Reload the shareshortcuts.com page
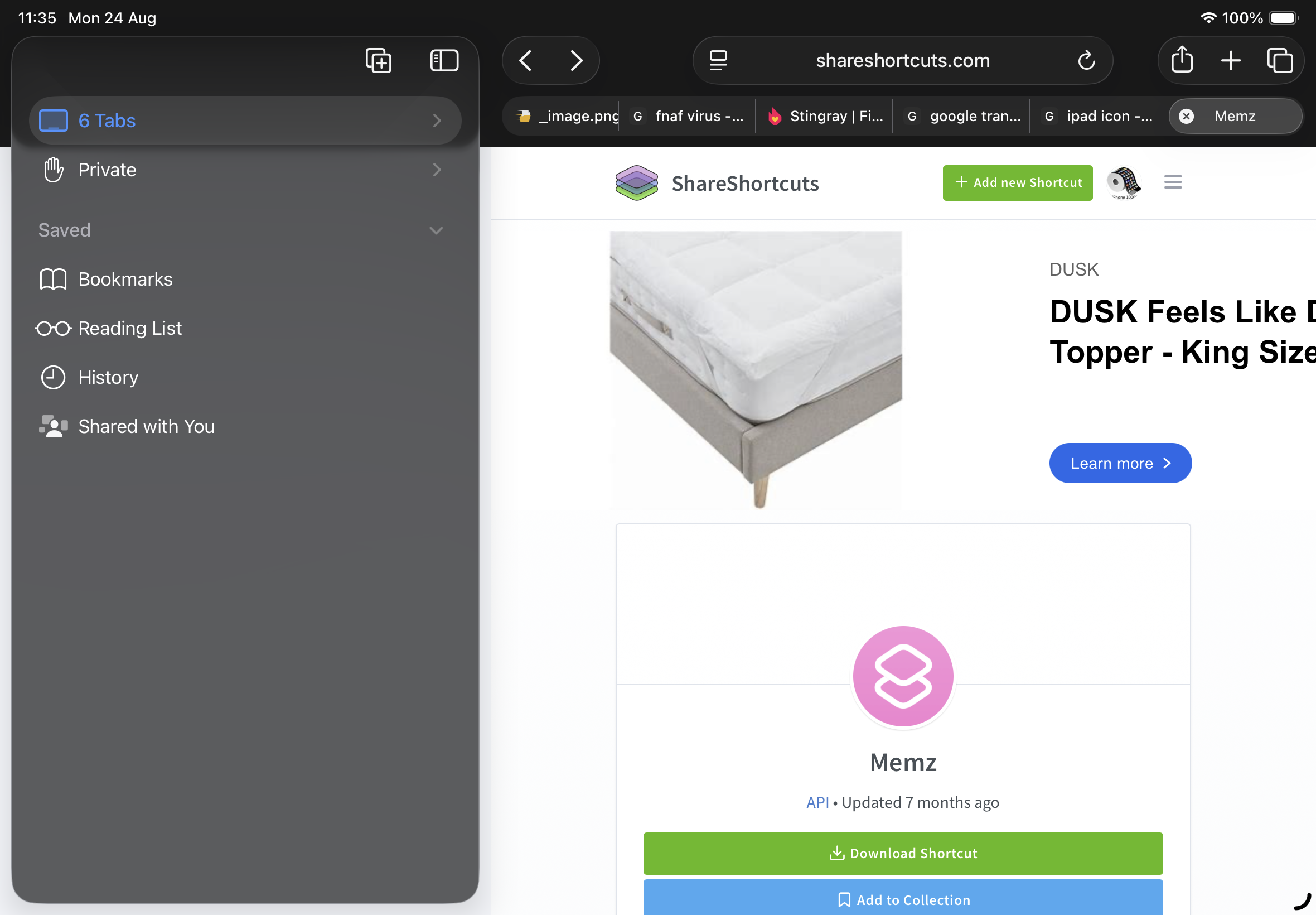This screenshot has width=1316, height=915. coord(1086,60)
